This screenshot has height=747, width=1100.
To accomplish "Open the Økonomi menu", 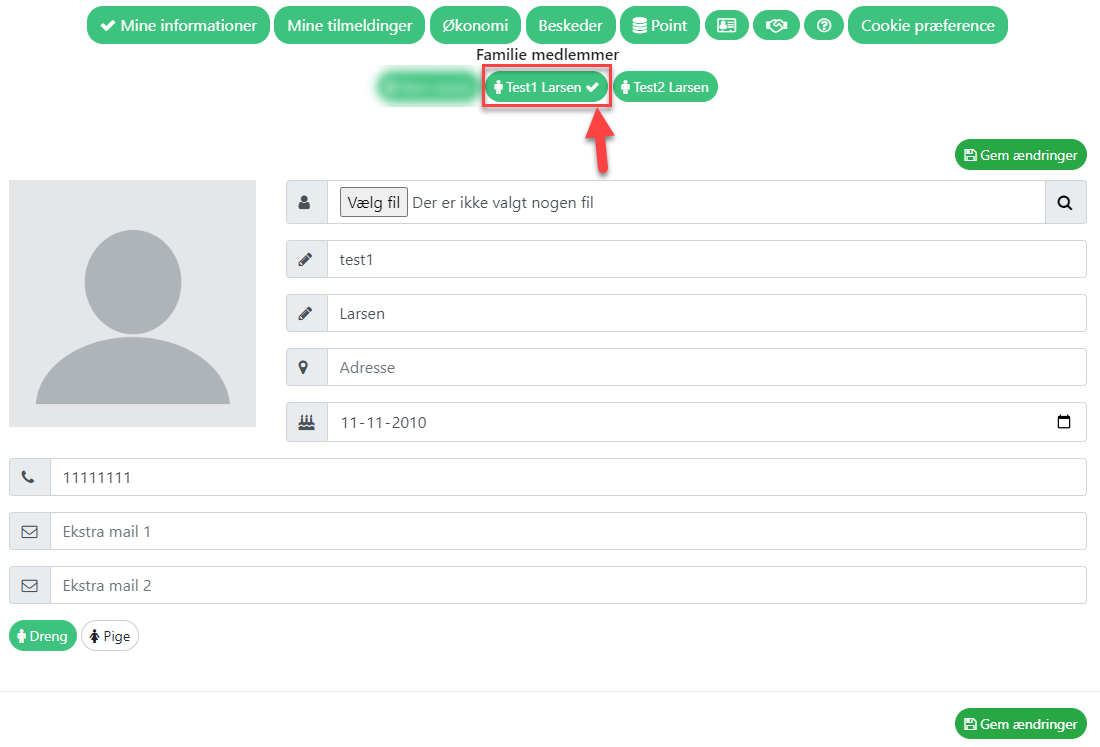I will [x=475, y=26].
